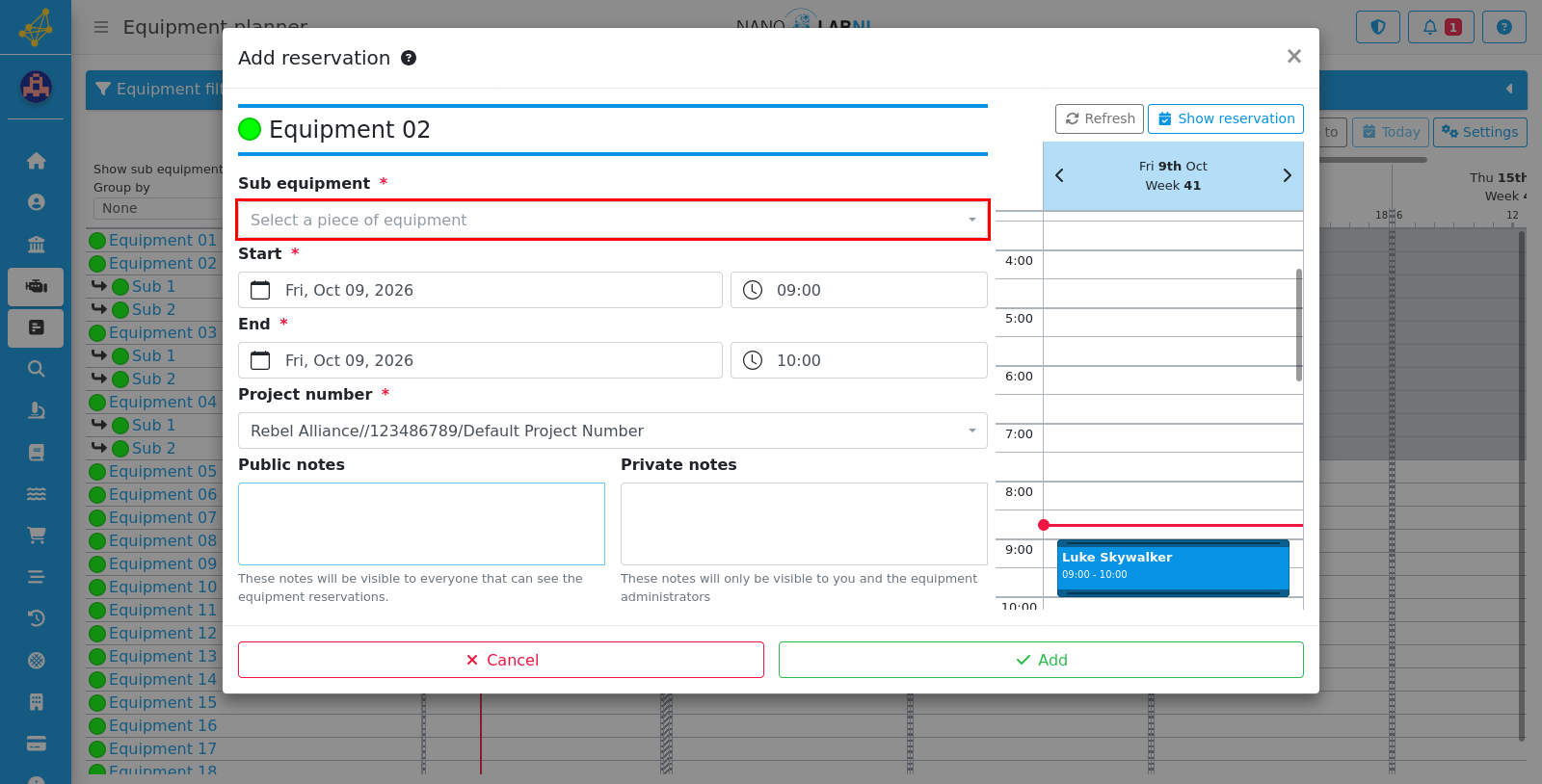Click the Start date field

[x=480, y=290]
